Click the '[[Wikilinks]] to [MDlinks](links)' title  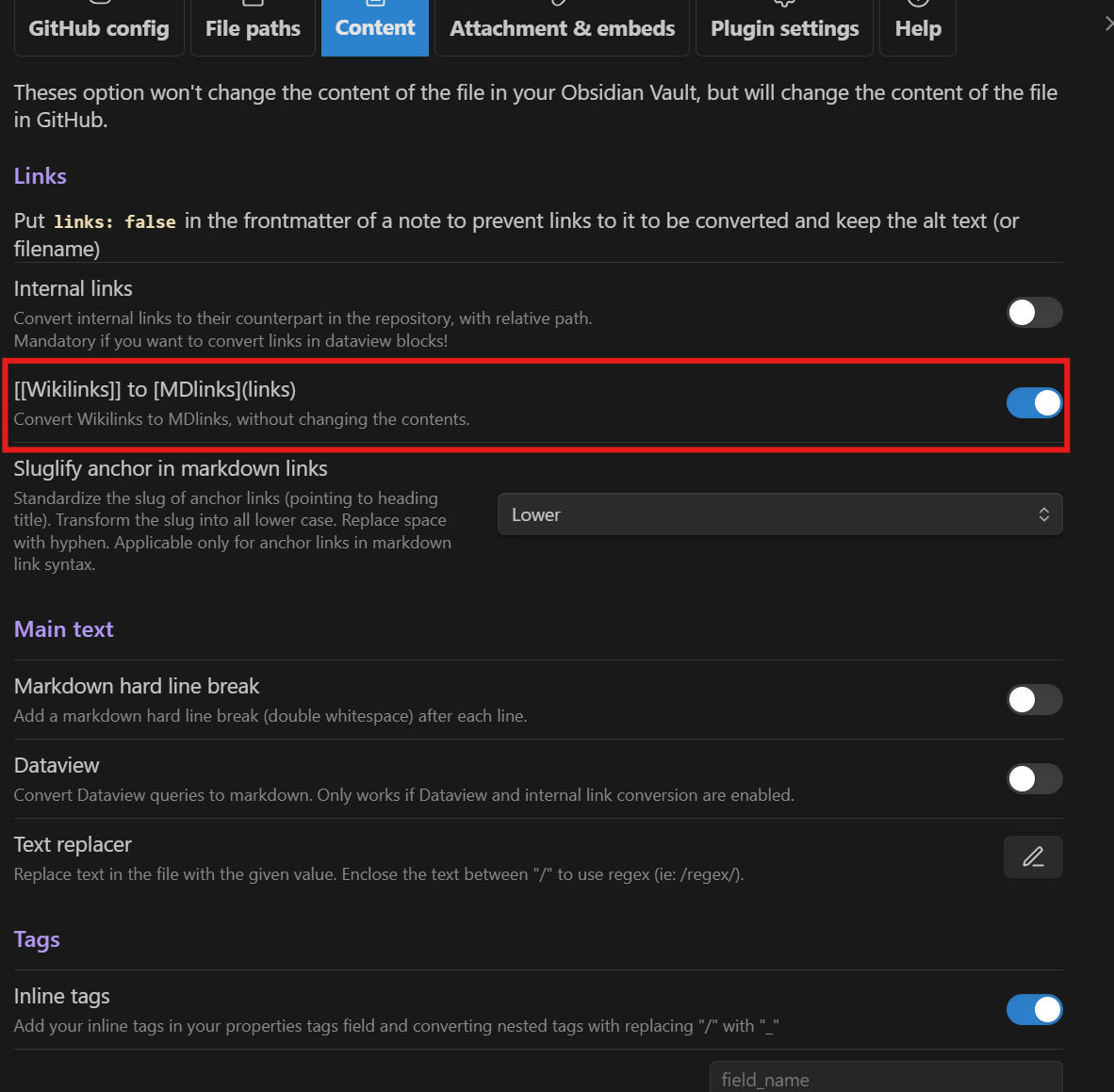[x=155, y=389]
